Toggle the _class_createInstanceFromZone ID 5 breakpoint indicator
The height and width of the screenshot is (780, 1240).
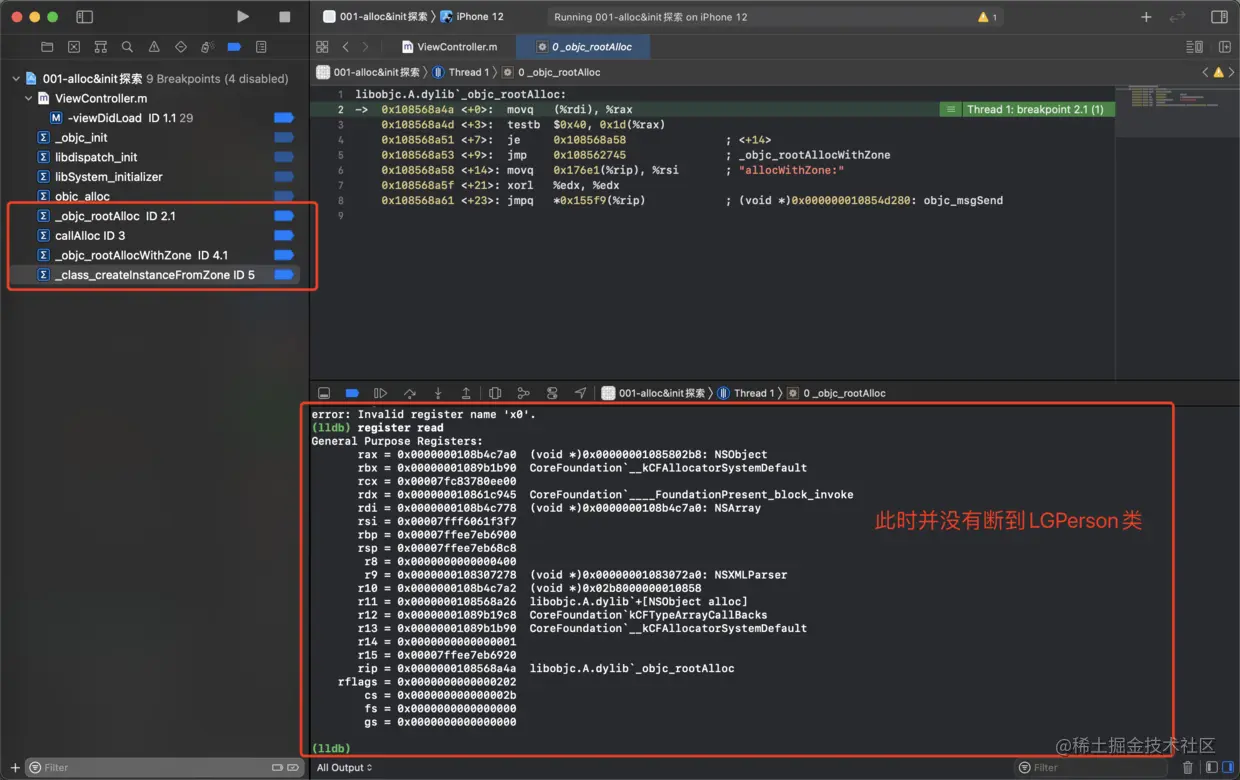click(x=284, y=274)
